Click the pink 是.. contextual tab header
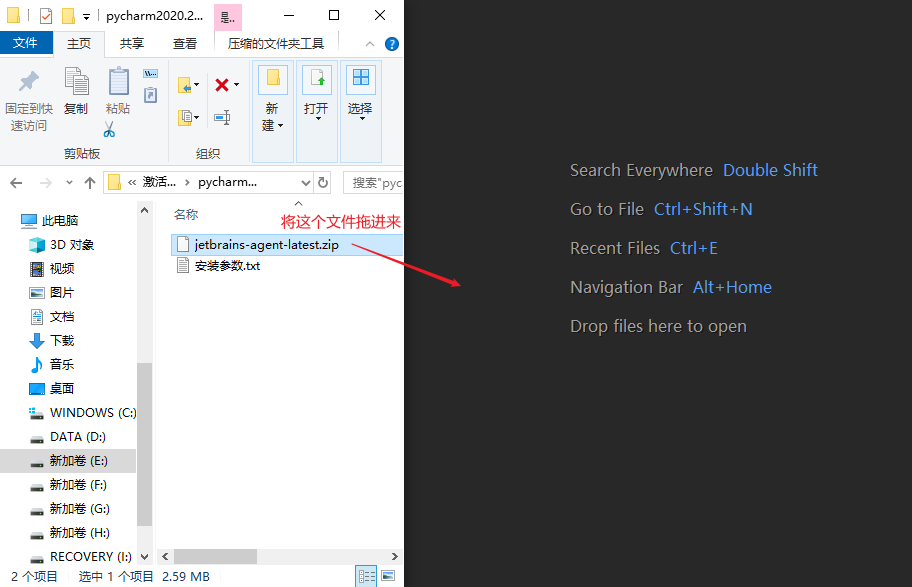This screenshot has height=587, width=912. (x=228, y=17)
